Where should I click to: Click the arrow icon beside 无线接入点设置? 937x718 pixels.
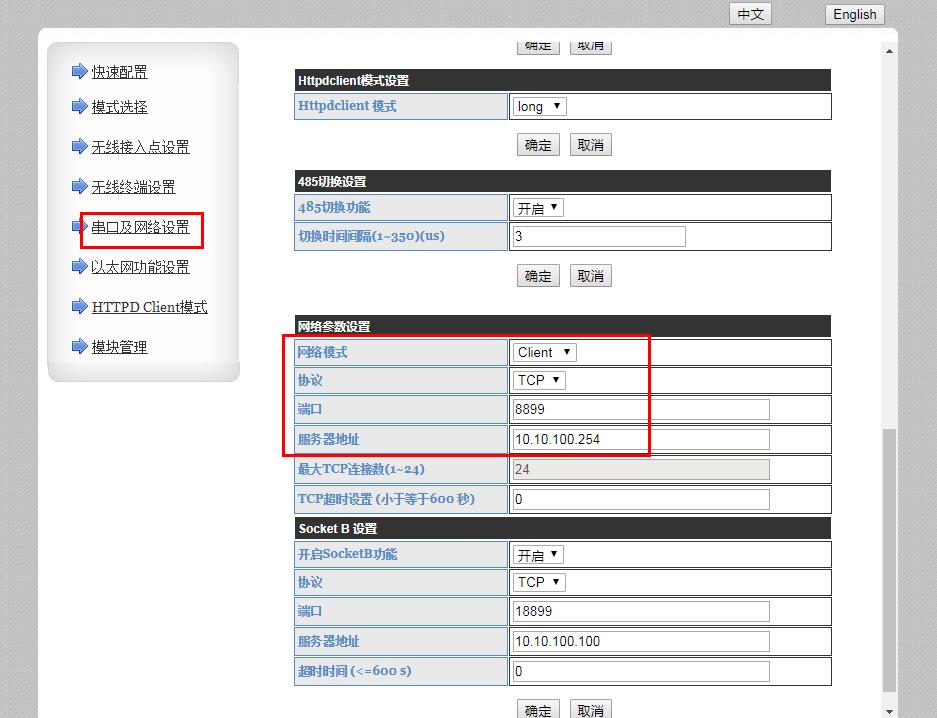pyautogui.click(x=80, y=146)
